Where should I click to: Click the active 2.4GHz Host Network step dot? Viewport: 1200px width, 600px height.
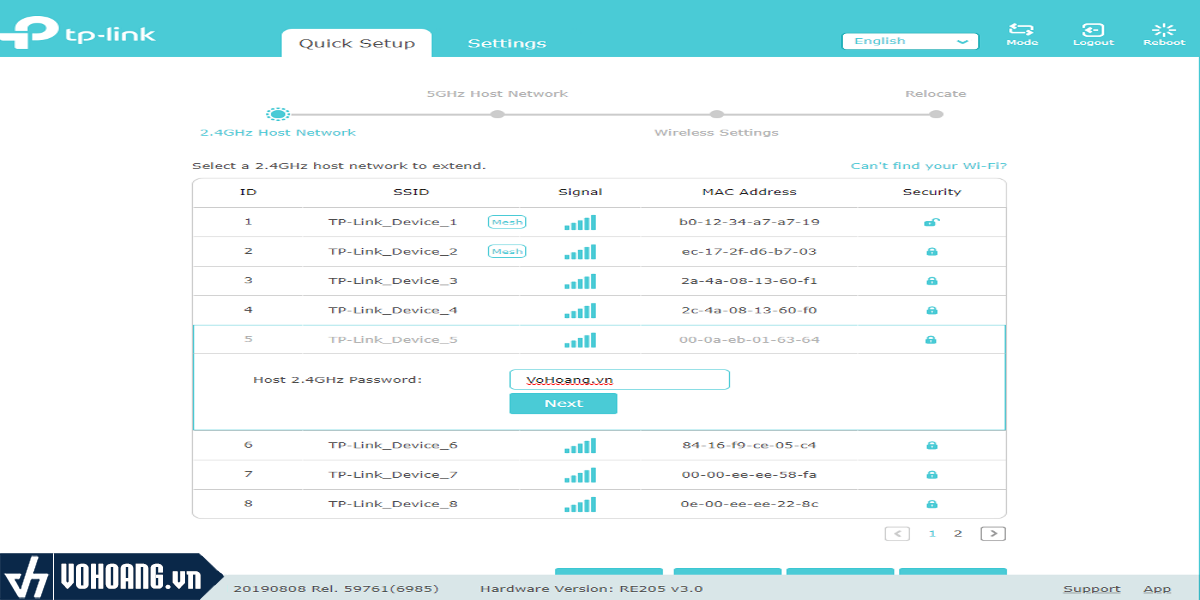278,114
